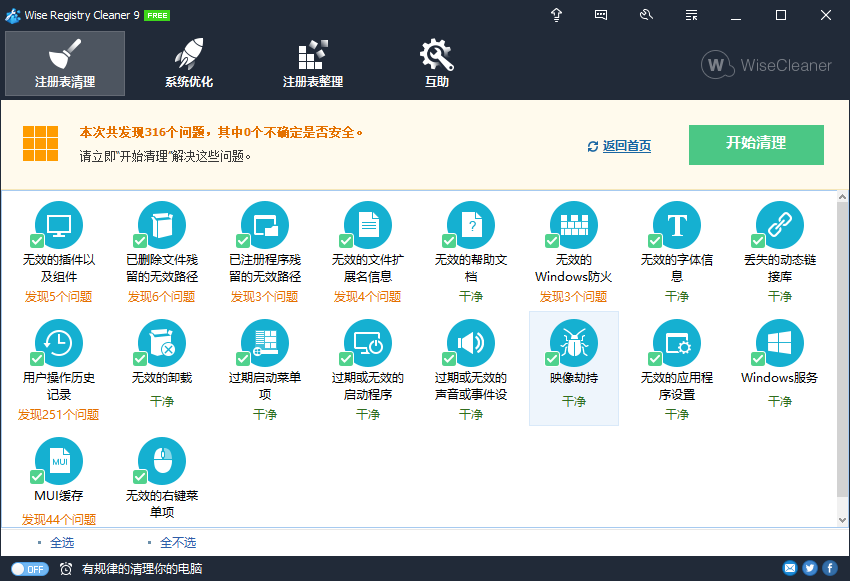Click the 全选 link
This screenshot has width=850, height=581.
[62, 543]
